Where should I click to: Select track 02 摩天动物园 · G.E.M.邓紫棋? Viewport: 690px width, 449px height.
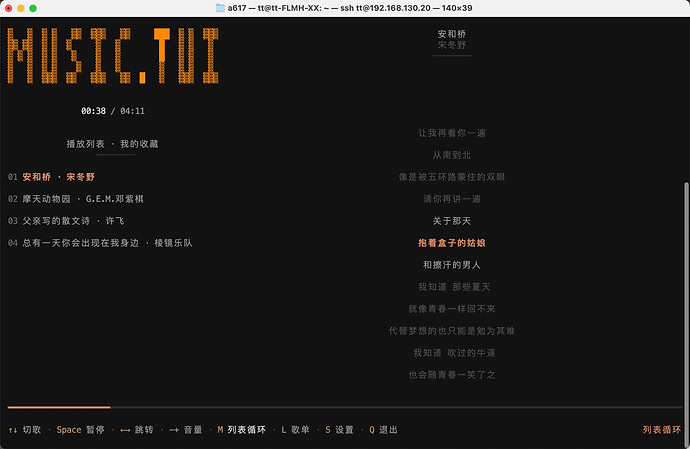coord(76,199)
